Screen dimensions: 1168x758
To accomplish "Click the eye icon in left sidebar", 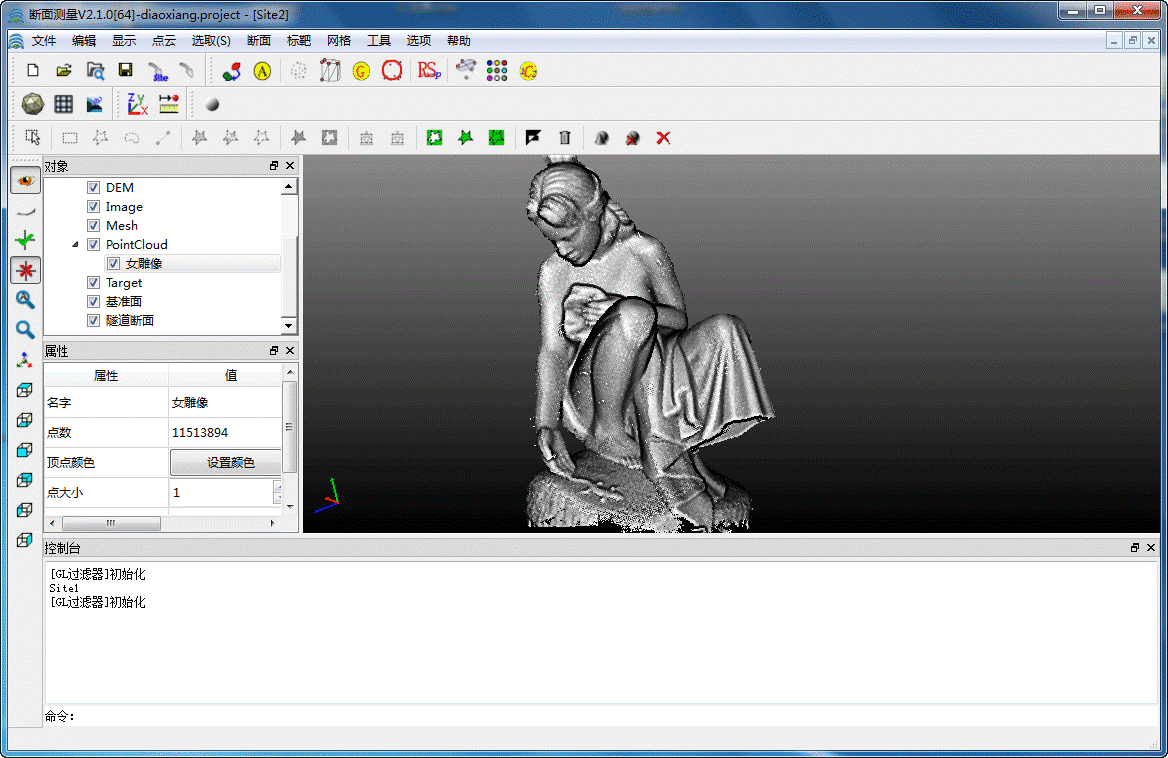I will click(25, 181).
